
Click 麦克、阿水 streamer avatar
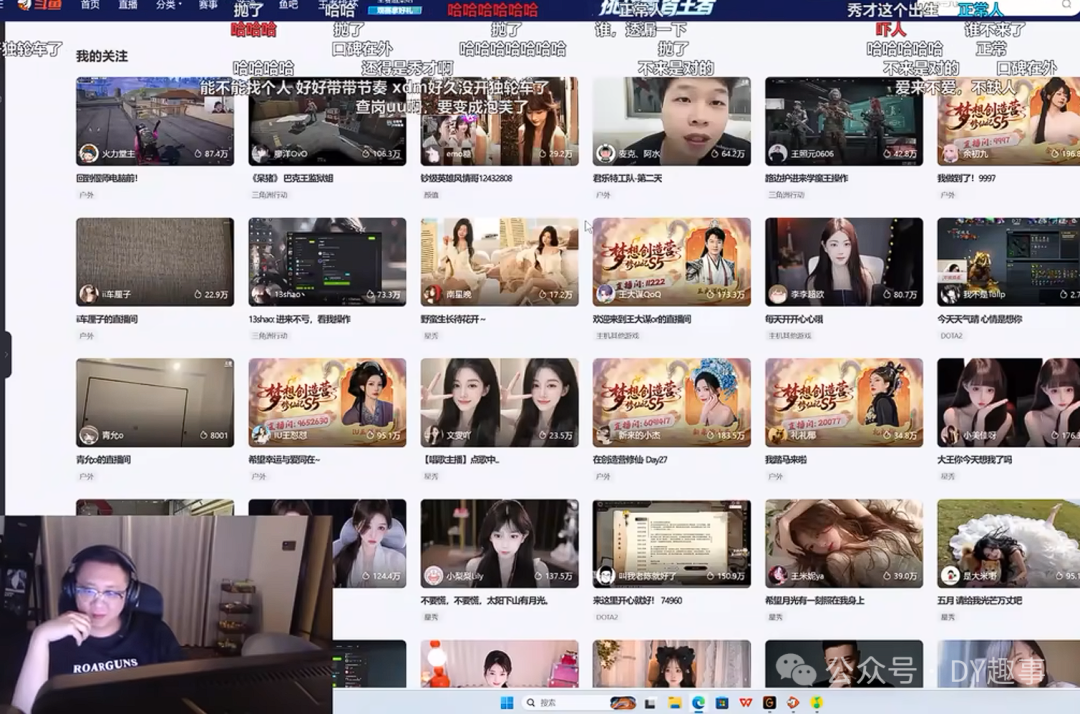(605, 153)
